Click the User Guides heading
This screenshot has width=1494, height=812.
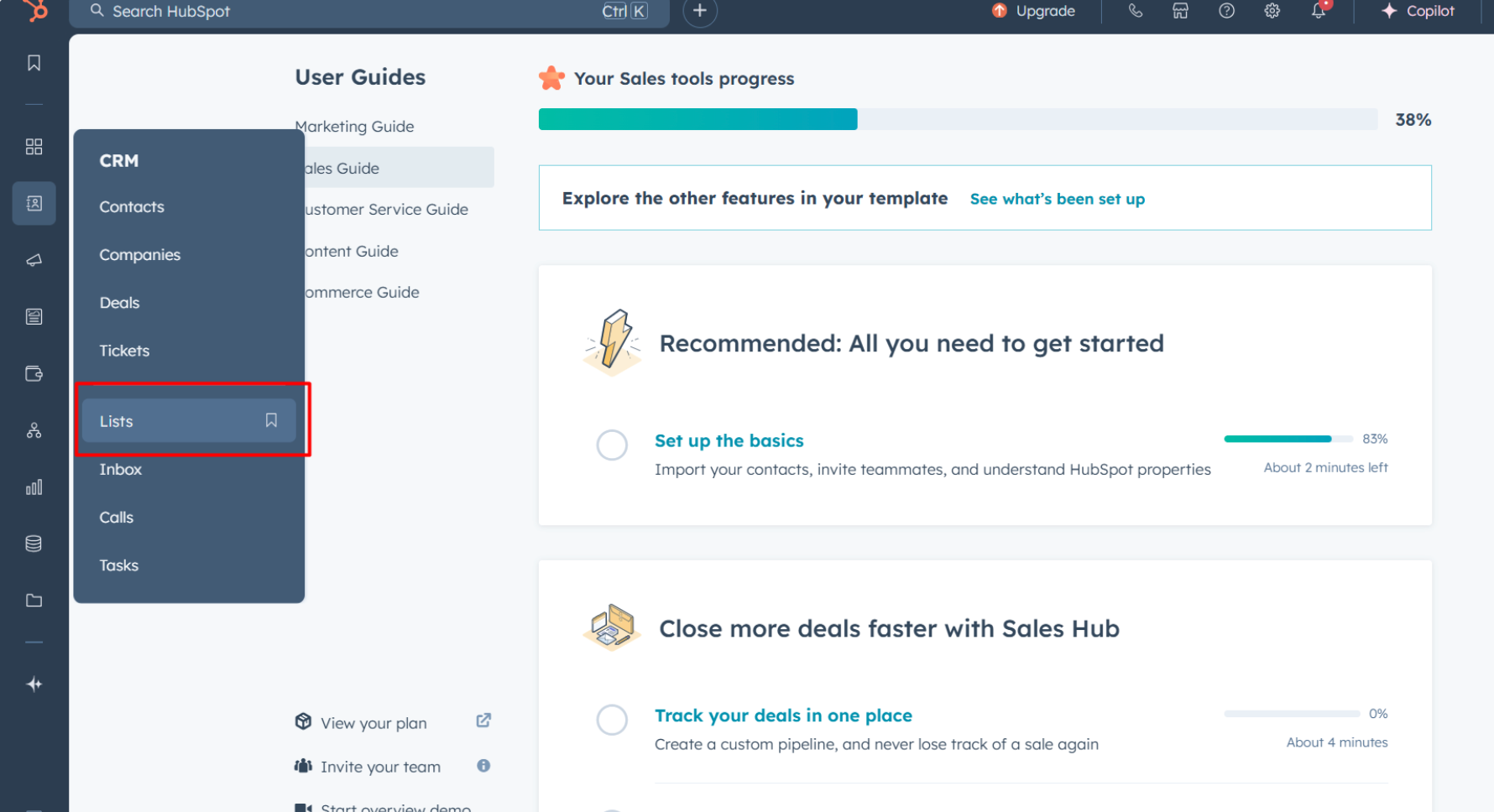coord(360,77)
